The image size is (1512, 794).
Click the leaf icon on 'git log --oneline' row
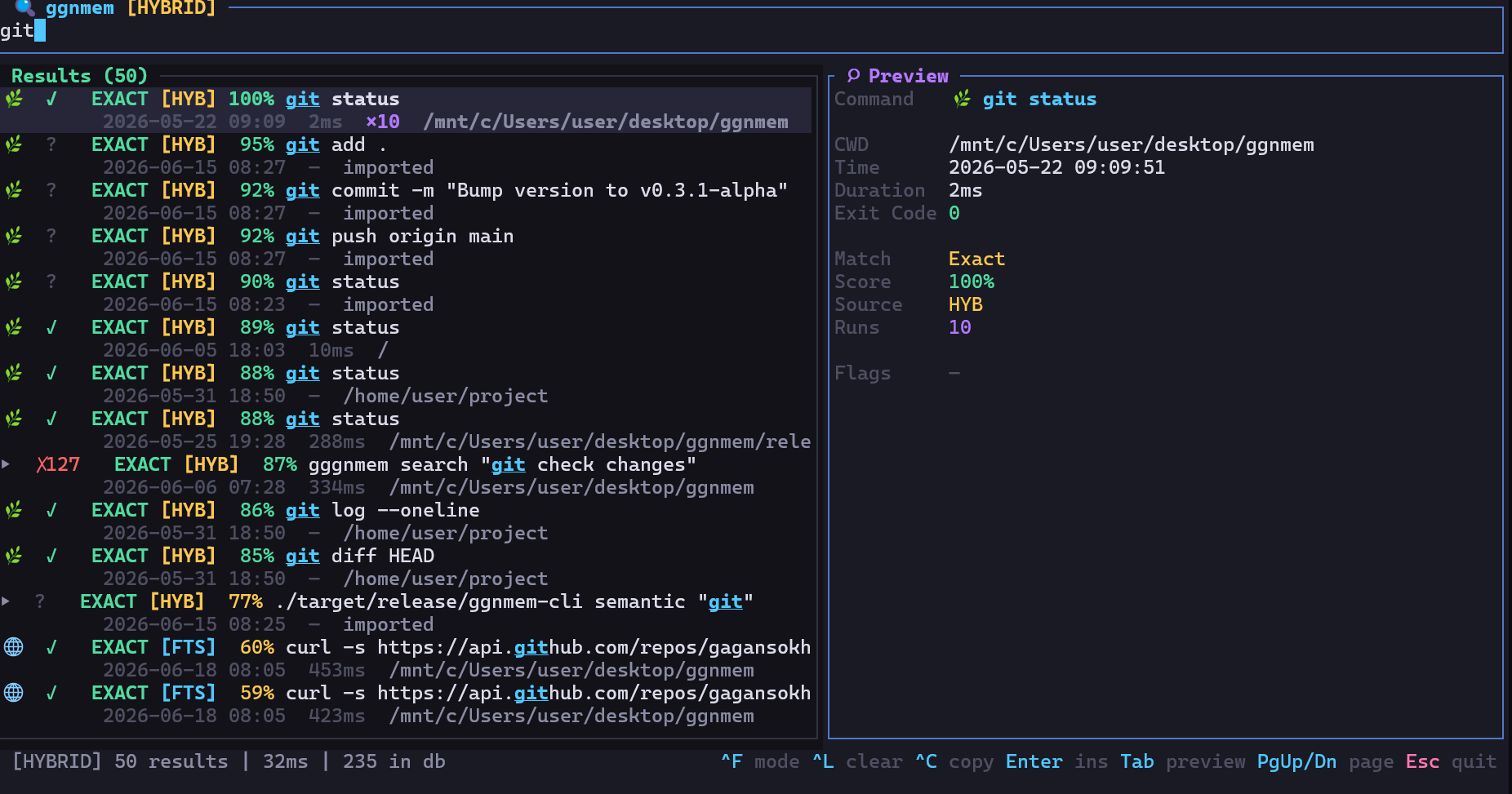14,510
